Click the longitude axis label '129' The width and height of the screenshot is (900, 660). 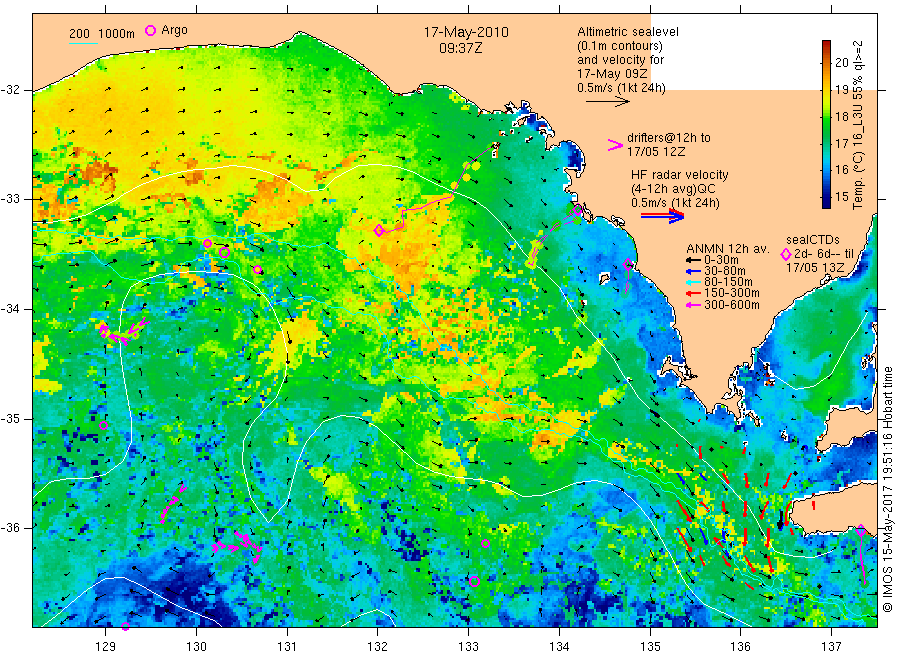(106, 647)
